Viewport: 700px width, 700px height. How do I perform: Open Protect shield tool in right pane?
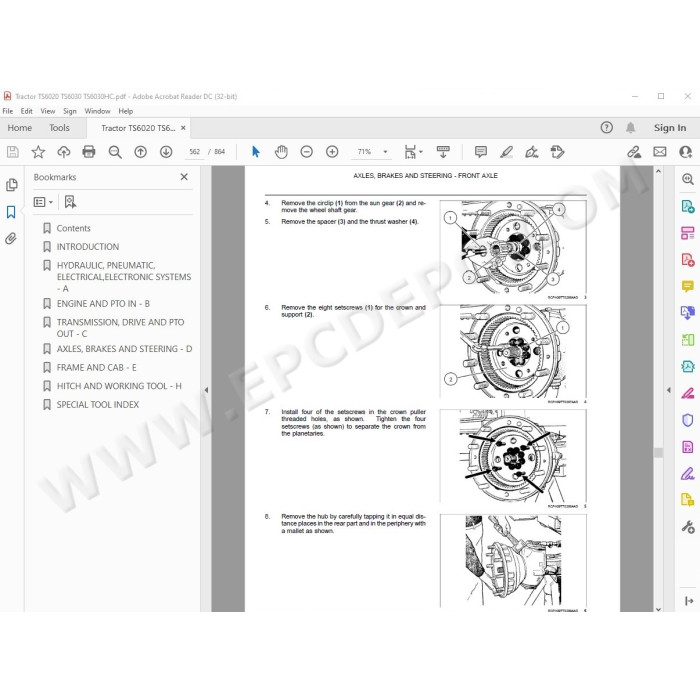[688, 420]
